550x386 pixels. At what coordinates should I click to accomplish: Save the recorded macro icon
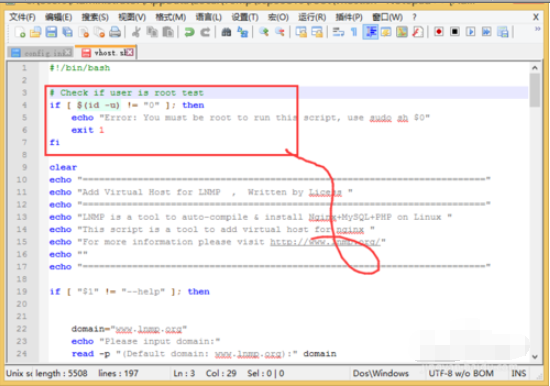point(503,32)
